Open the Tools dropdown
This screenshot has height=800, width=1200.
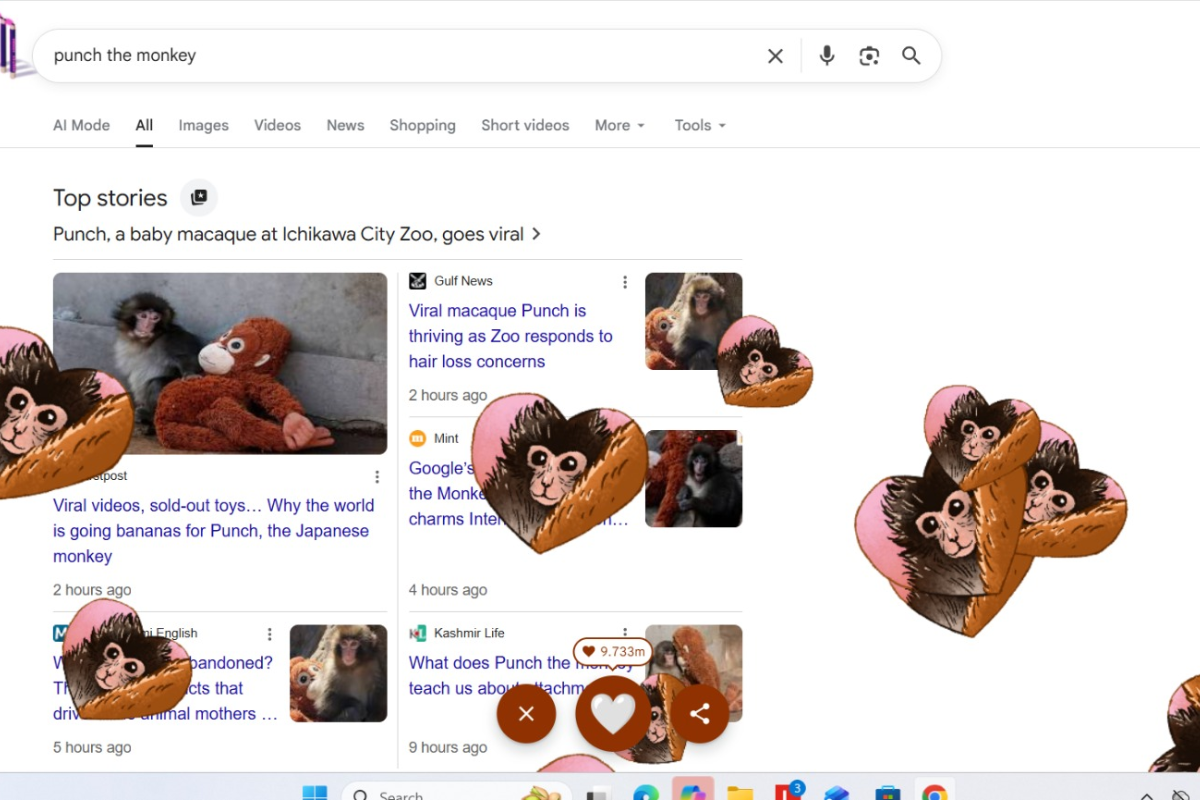[700, 125]
